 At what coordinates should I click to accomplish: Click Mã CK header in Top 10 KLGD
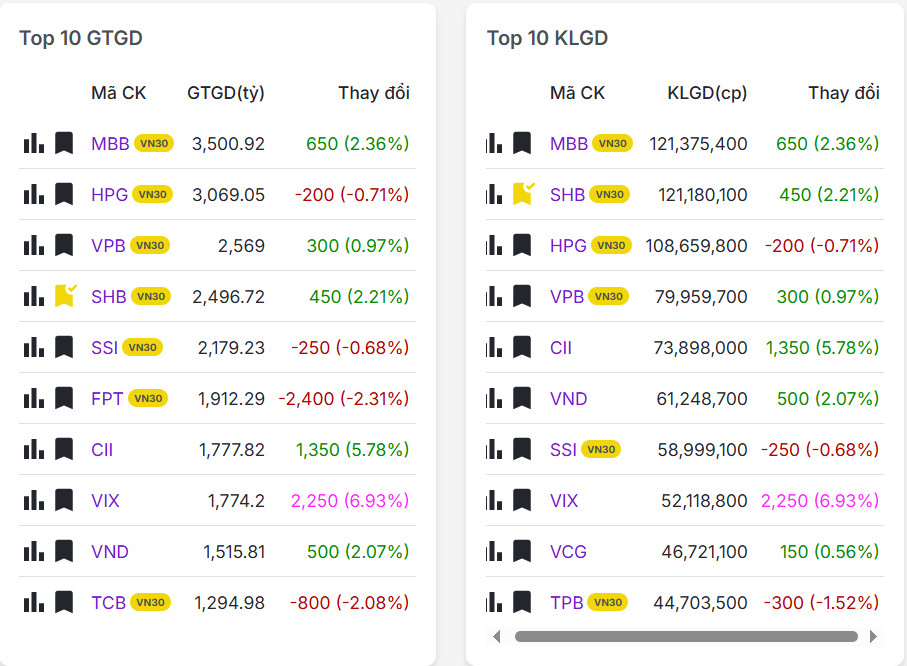(577, 93)
